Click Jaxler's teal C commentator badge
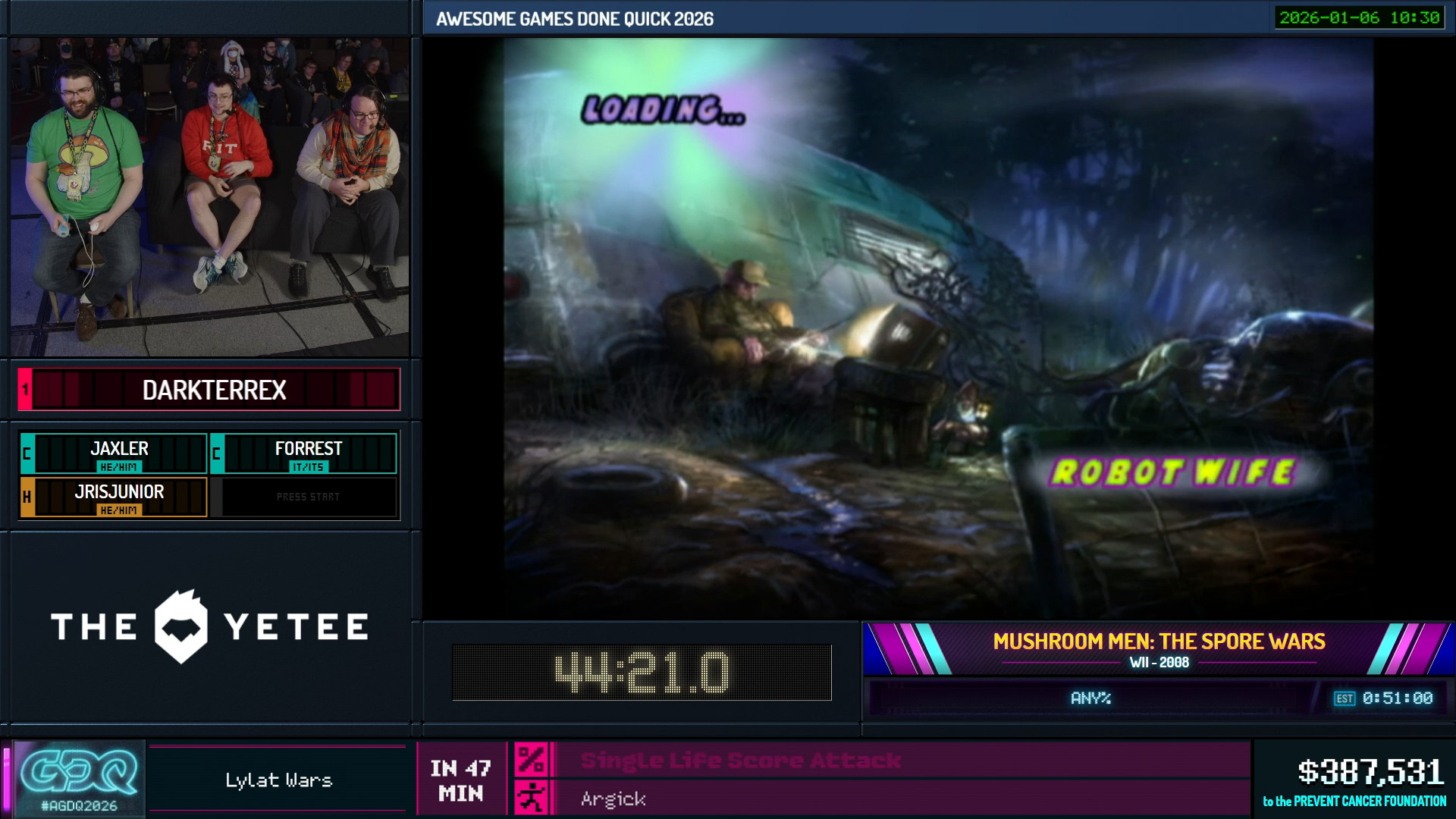1456x819 pixels. click(27, 453)
